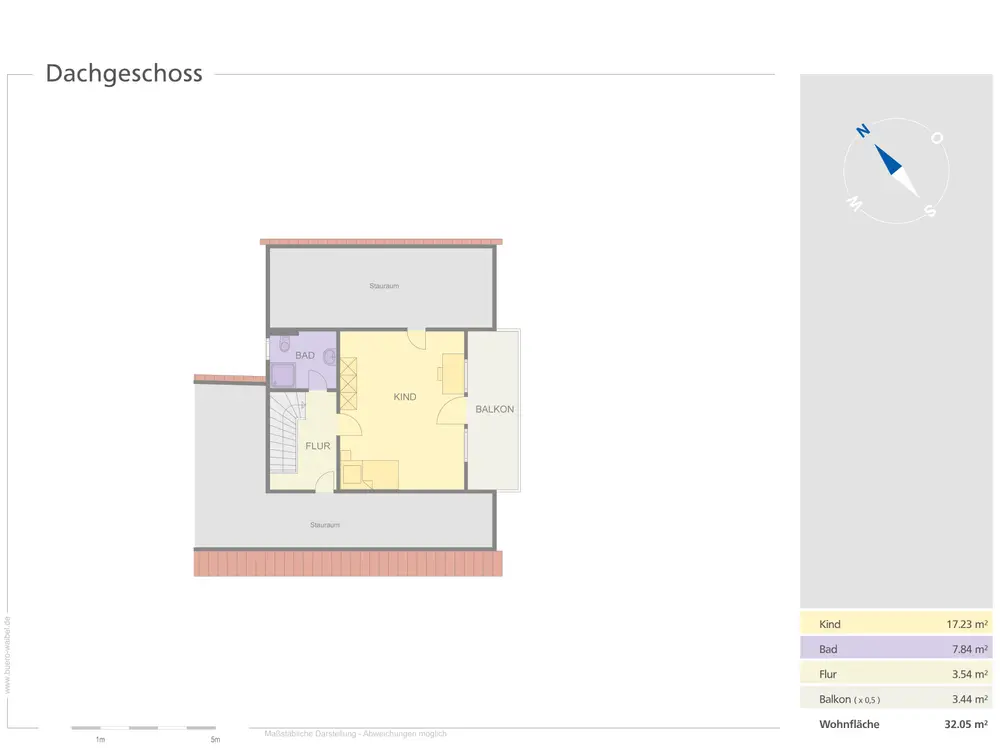This screenshot has height=750, width=1000.
Task: Click the Balkon (x 0,5) legend row
Action: pyautogui.click(x=896, y=699)
